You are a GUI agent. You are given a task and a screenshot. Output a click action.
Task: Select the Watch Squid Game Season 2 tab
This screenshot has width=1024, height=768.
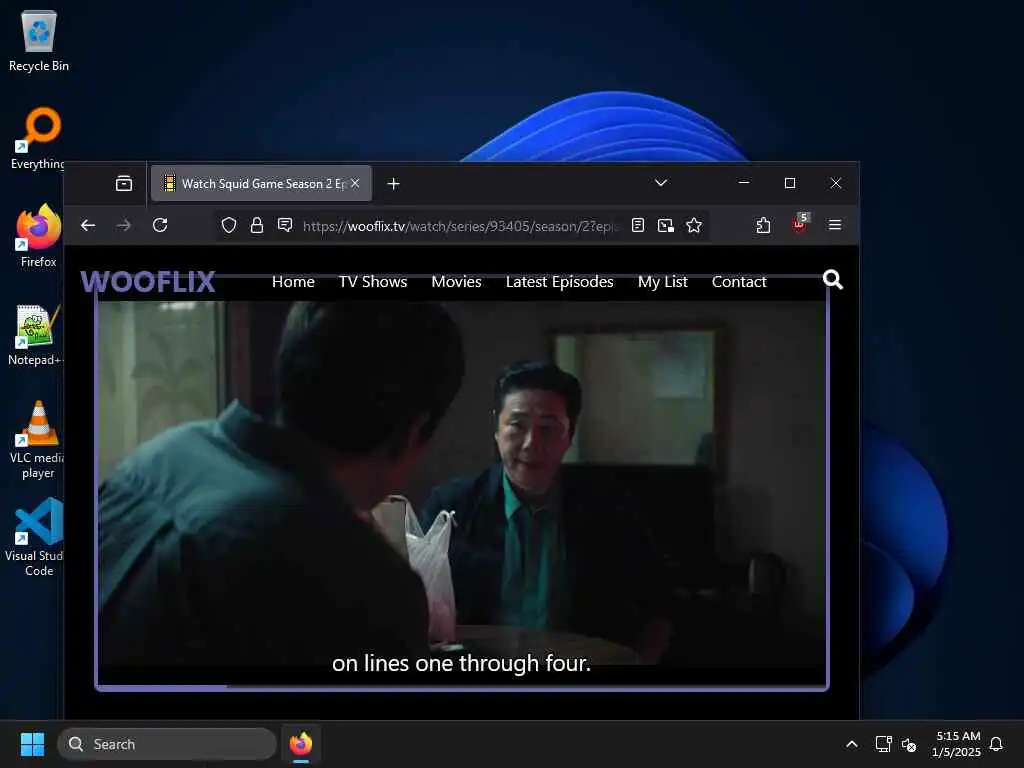point(261,184)
